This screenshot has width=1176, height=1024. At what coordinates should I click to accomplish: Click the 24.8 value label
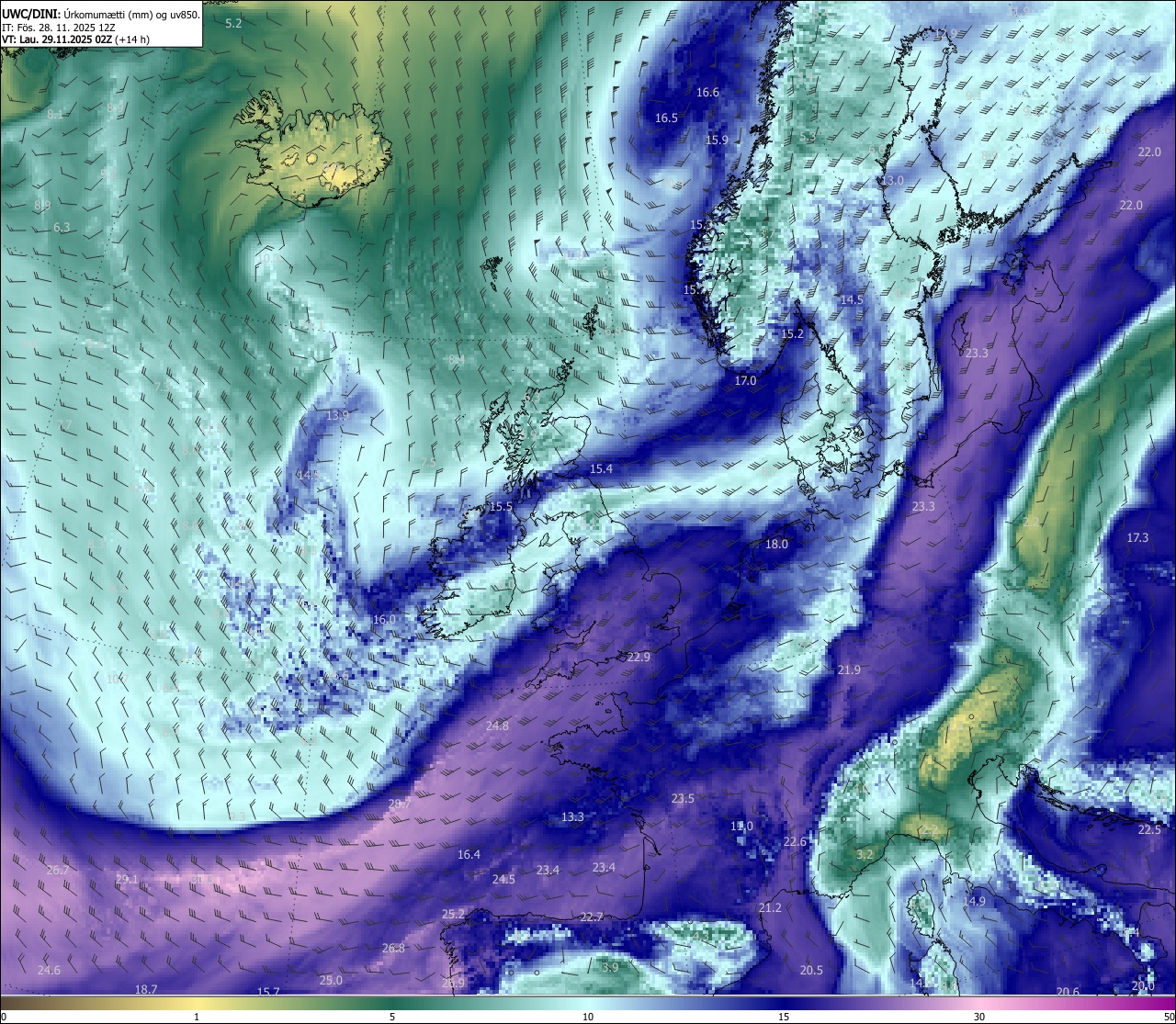497,726
